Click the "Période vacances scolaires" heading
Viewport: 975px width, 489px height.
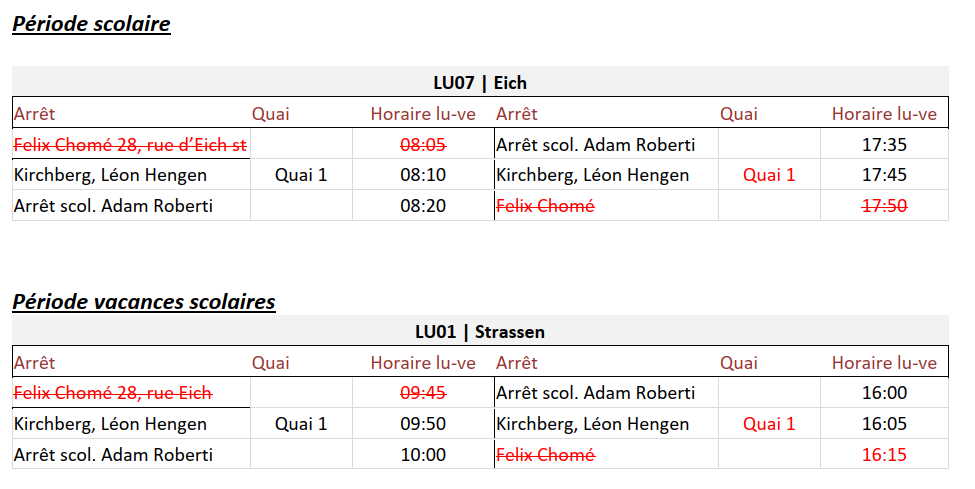coord(143,301)
